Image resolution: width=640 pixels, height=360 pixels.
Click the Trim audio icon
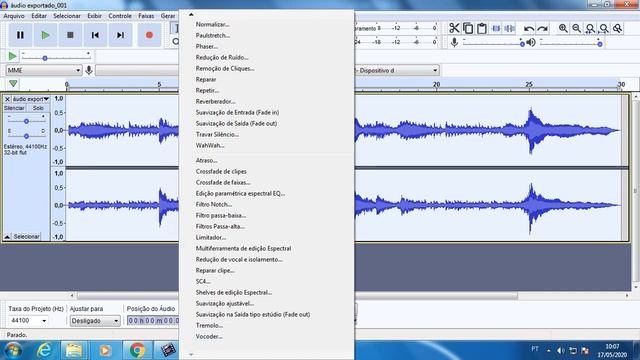pos(496,28)
